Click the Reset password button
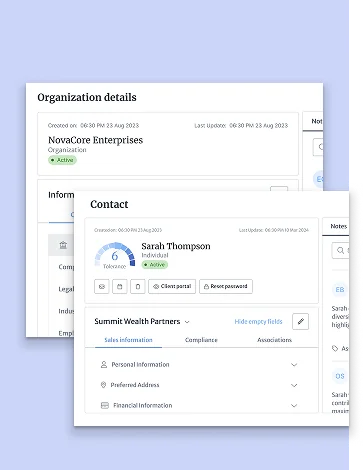This screenshot has height=470, width=363. click(226, 286)
